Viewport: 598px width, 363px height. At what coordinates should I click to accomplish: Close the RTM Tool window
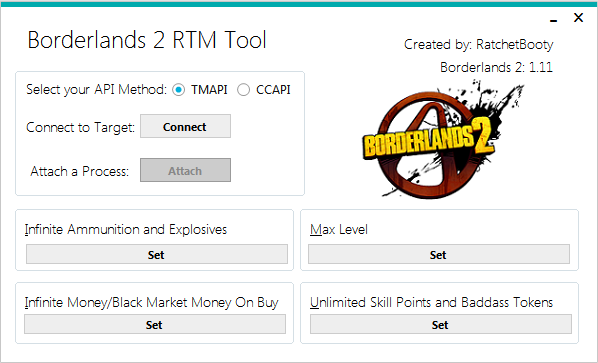click(x=578, y=18)
